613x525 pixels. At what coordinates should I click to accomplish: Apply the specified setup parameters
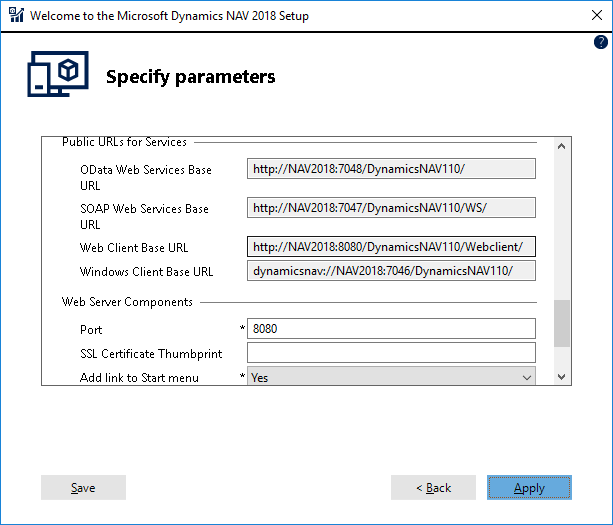tap(529, 487)
